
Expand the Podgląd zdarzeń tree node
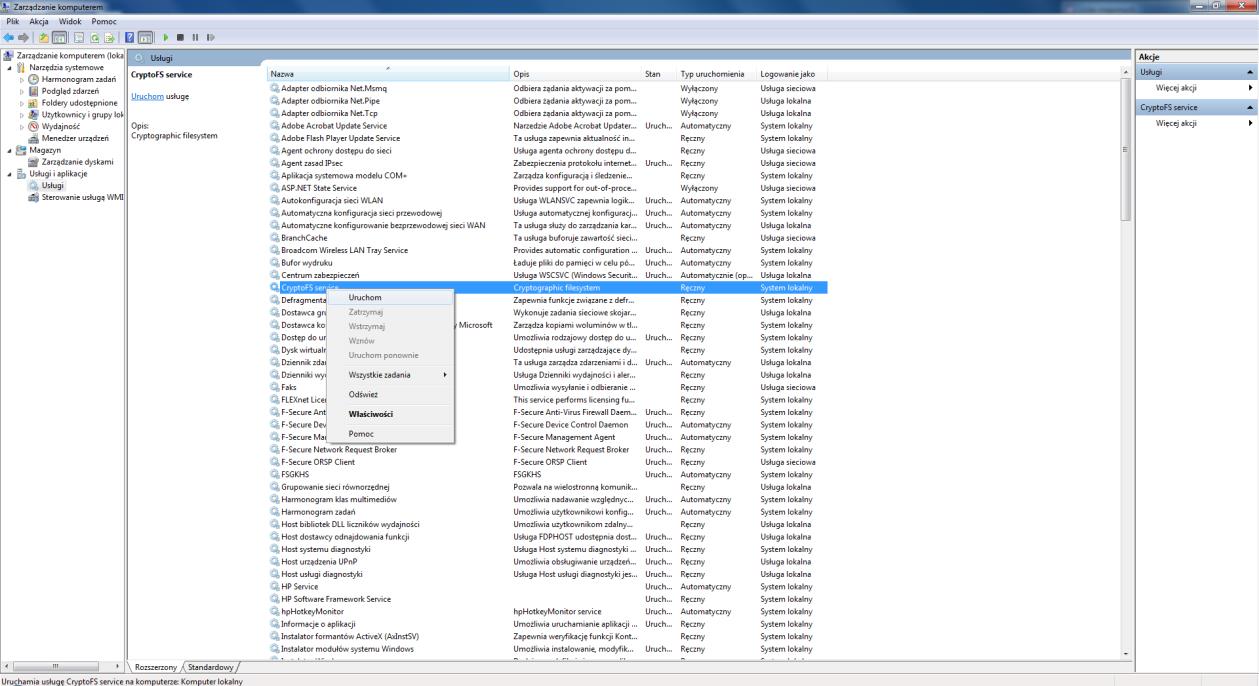21,90
